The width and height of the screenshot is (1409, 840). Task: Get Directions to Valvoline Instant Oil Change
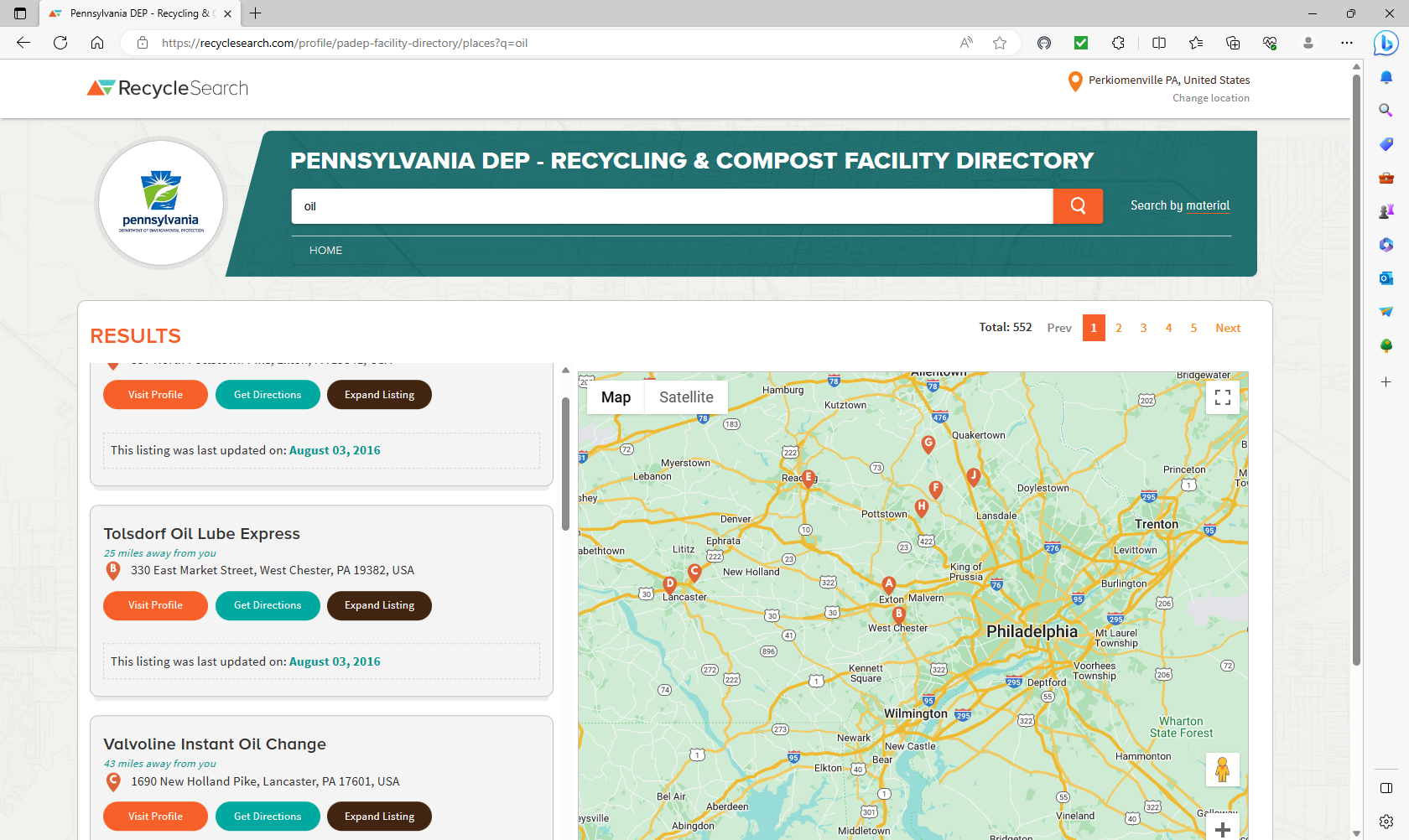tap(268, 817)
